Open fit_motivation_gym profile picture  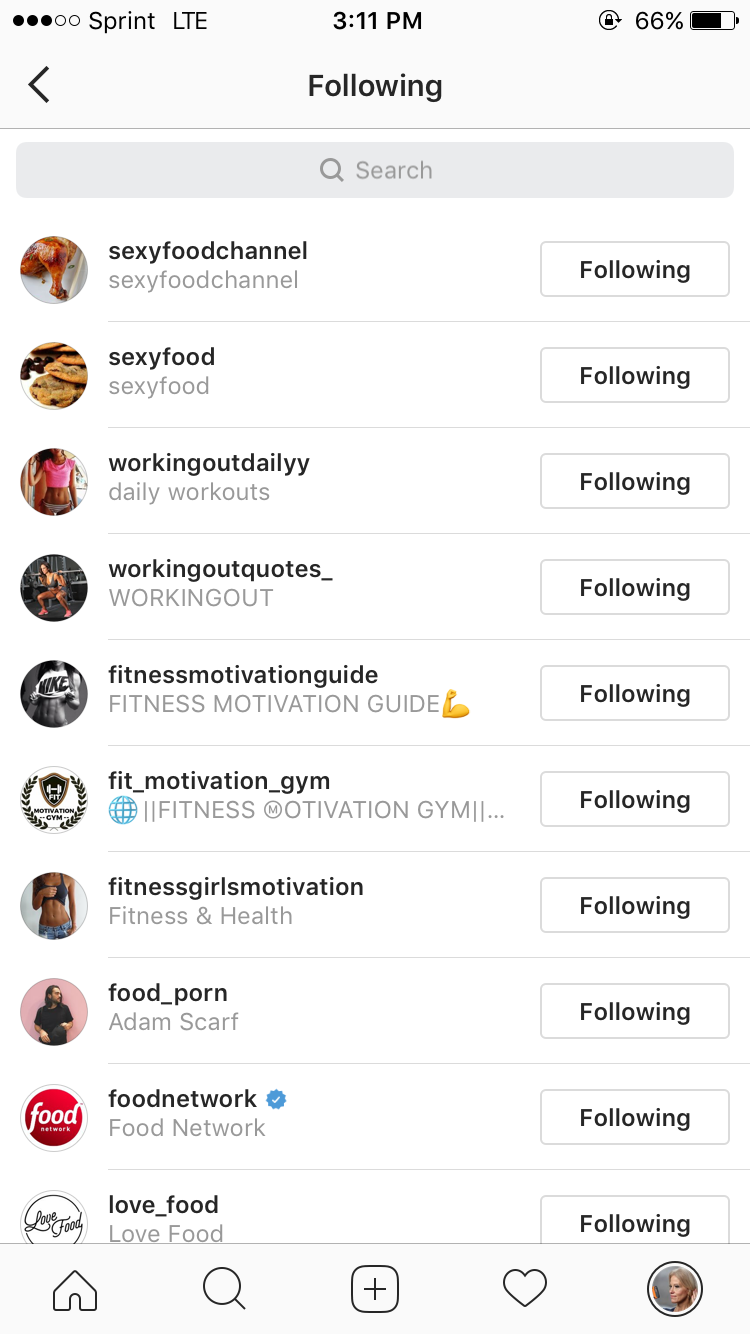[54, 799]
